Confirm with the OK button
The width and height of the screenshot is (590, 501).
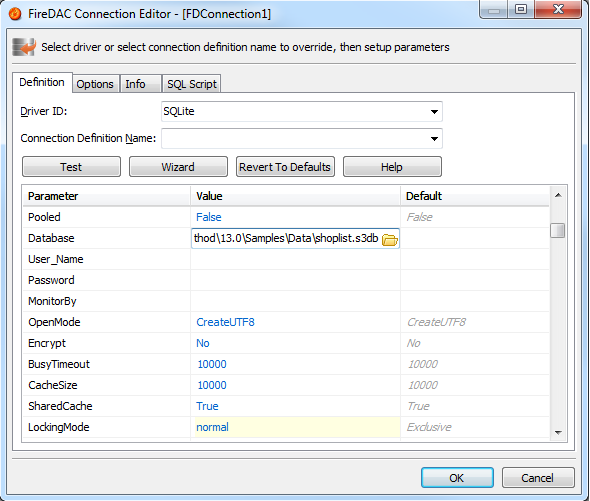click(x=457, y=478)
